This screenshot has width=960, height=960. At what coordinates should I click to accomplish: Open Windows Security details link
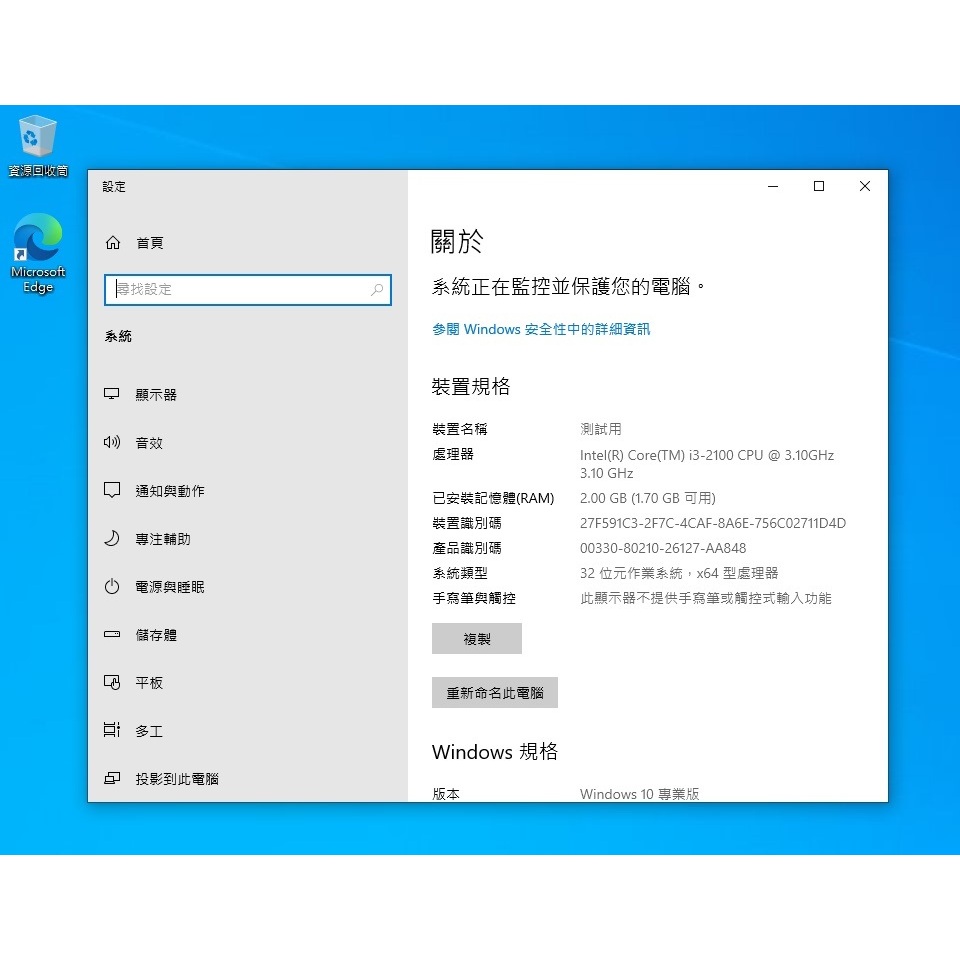pos(541,329)
